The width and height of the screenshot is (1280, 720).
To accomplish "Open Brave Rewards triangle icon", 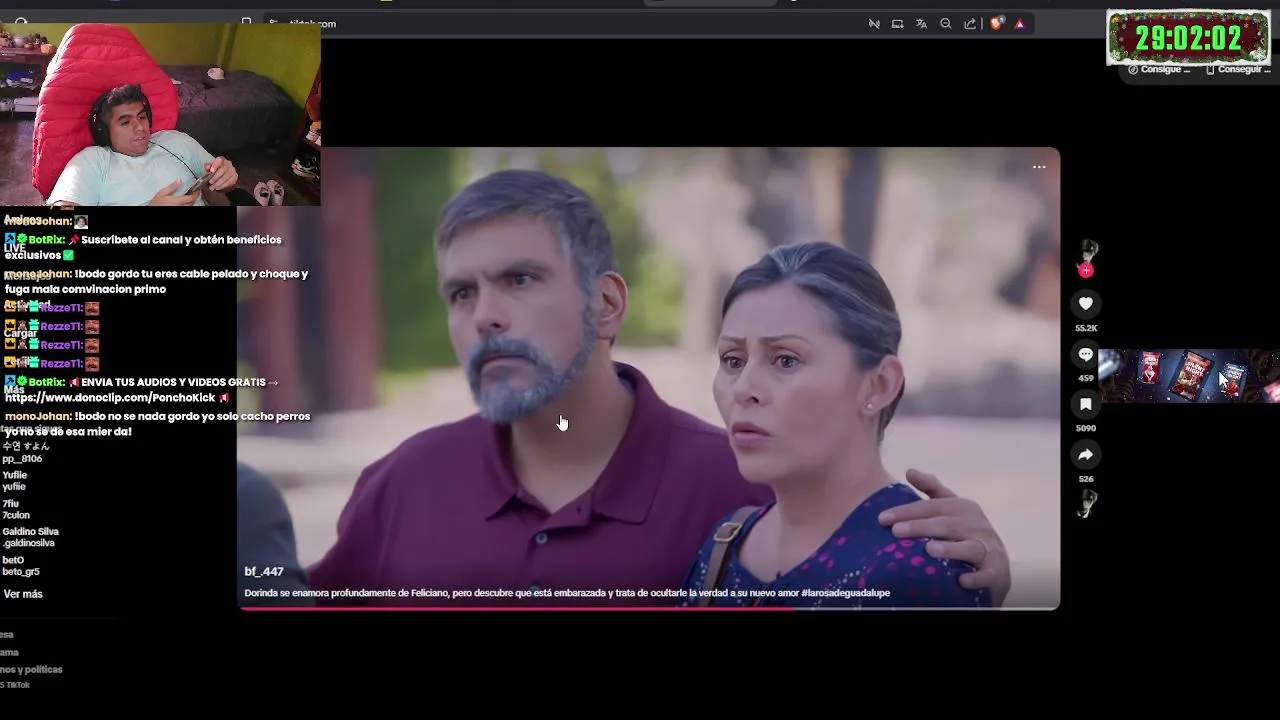I will click(1020, 23).
